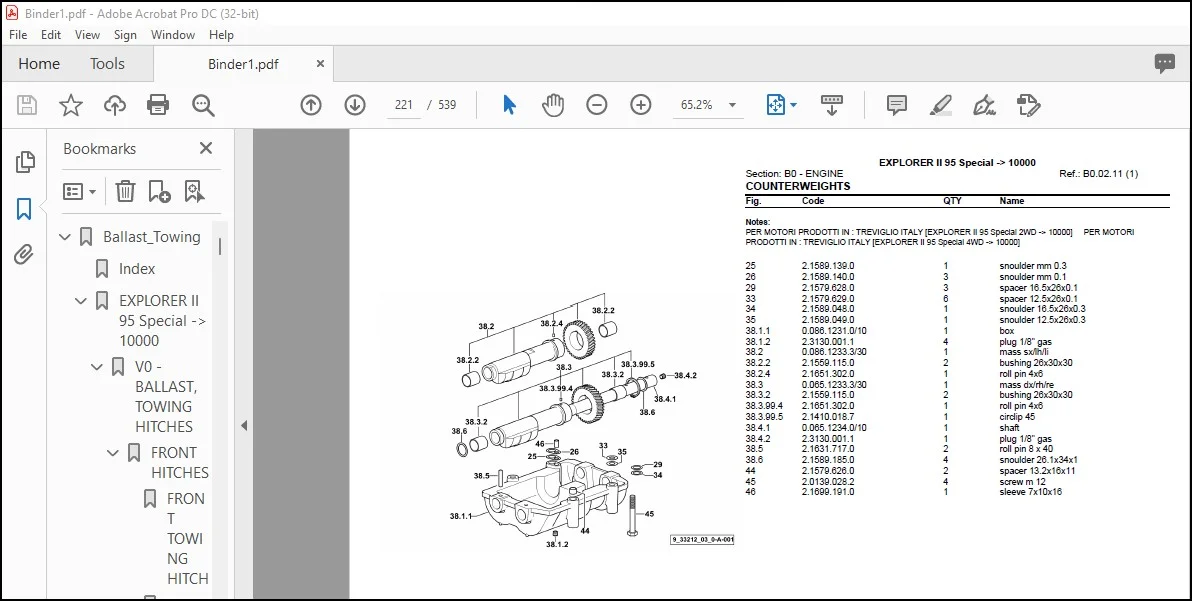Open the scrolling mode keyboard icon
This screenshot has width=1192, height=601.
click(x=832, y=105)
